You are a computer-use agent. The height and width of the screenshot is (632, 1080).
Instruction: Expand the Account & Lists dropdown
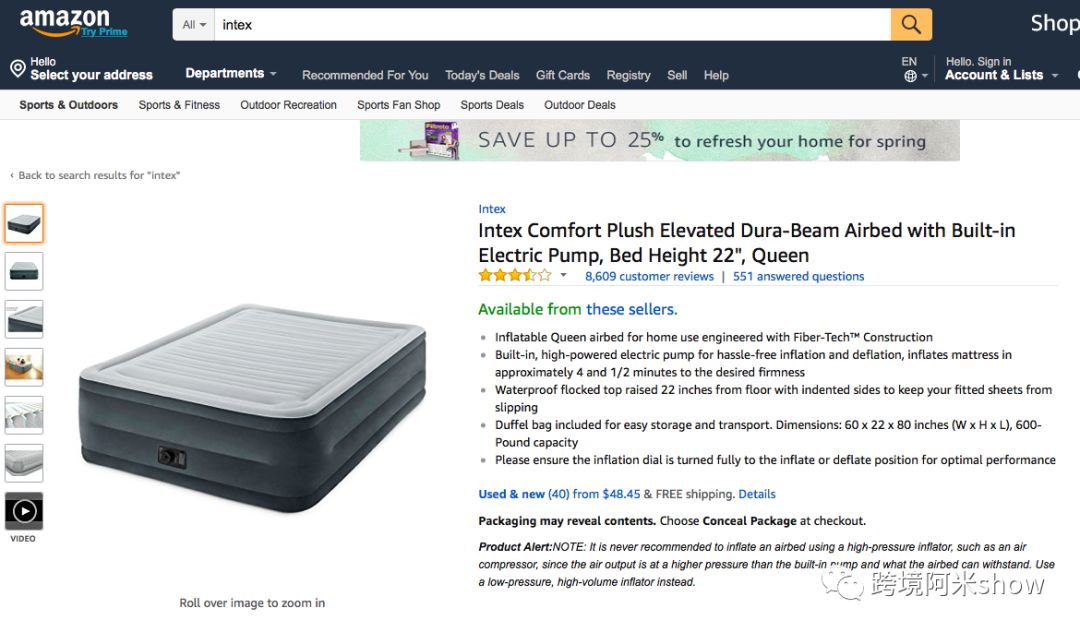1001,75
